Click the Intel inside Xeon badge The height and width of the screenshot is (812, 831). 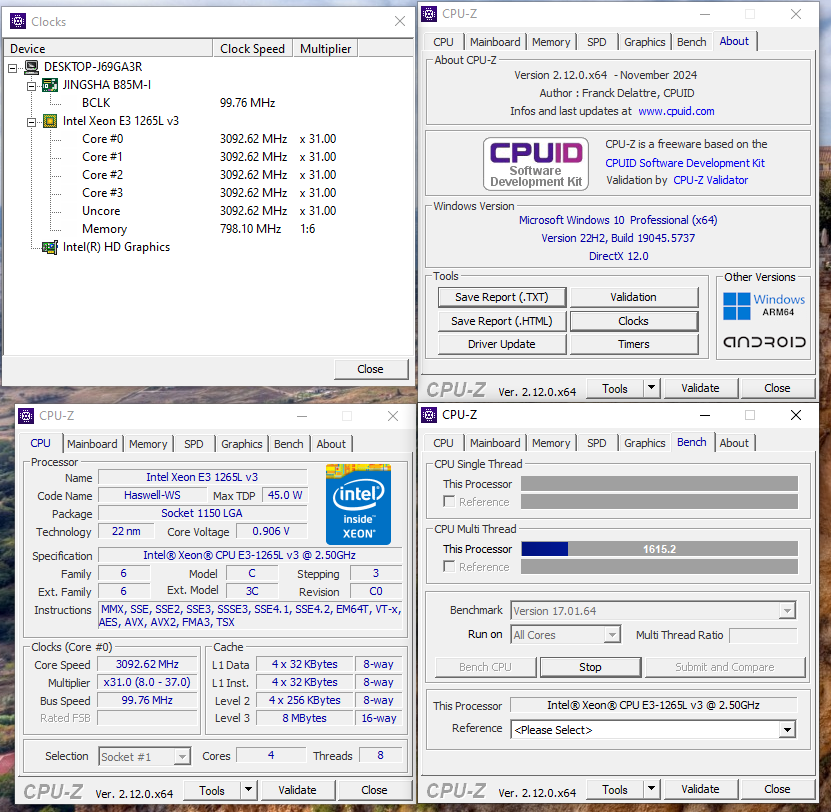pos(358,505)
